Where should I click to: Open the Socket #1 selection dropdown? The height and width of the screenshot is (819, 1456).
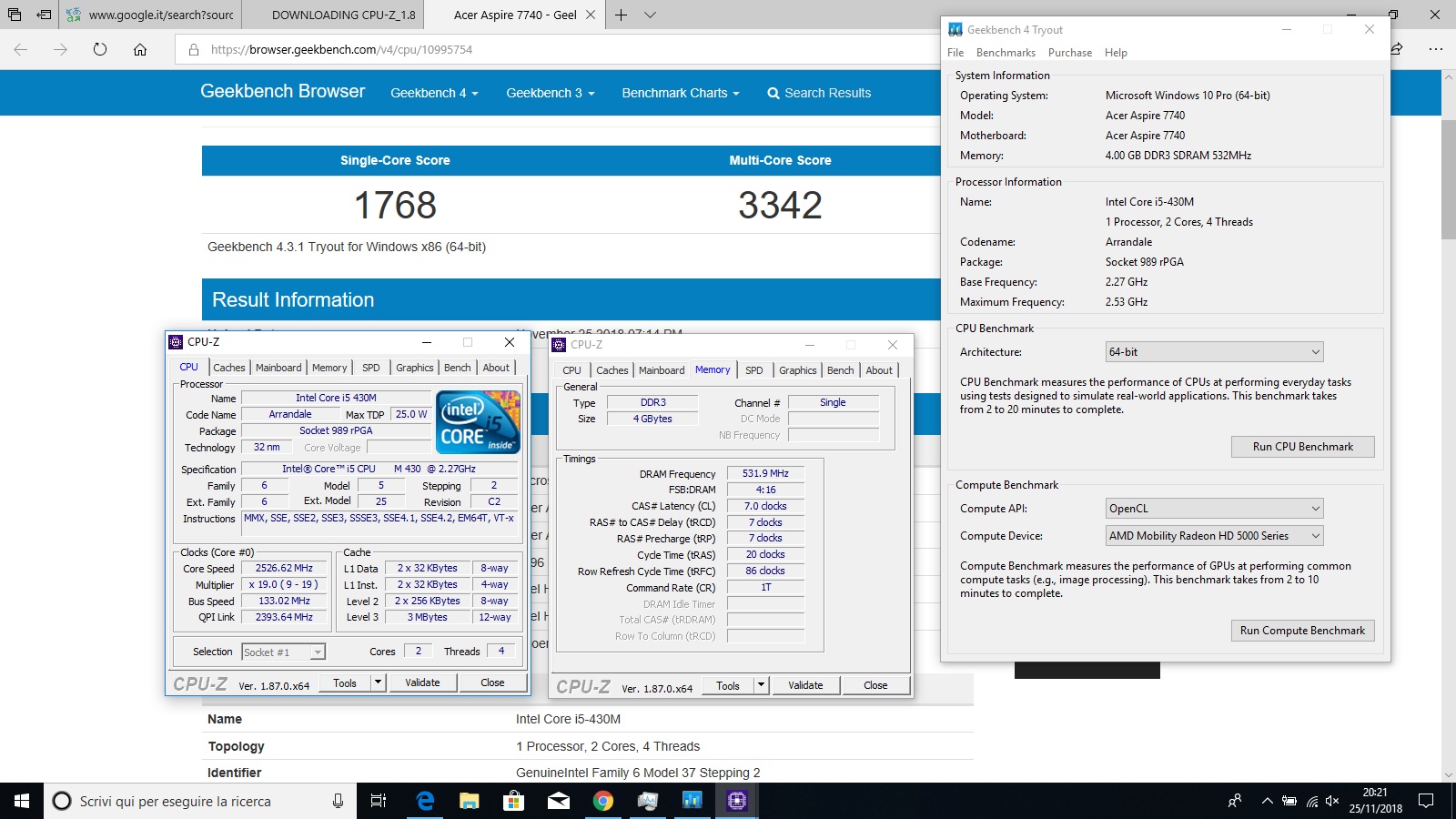tap(283, 652)
